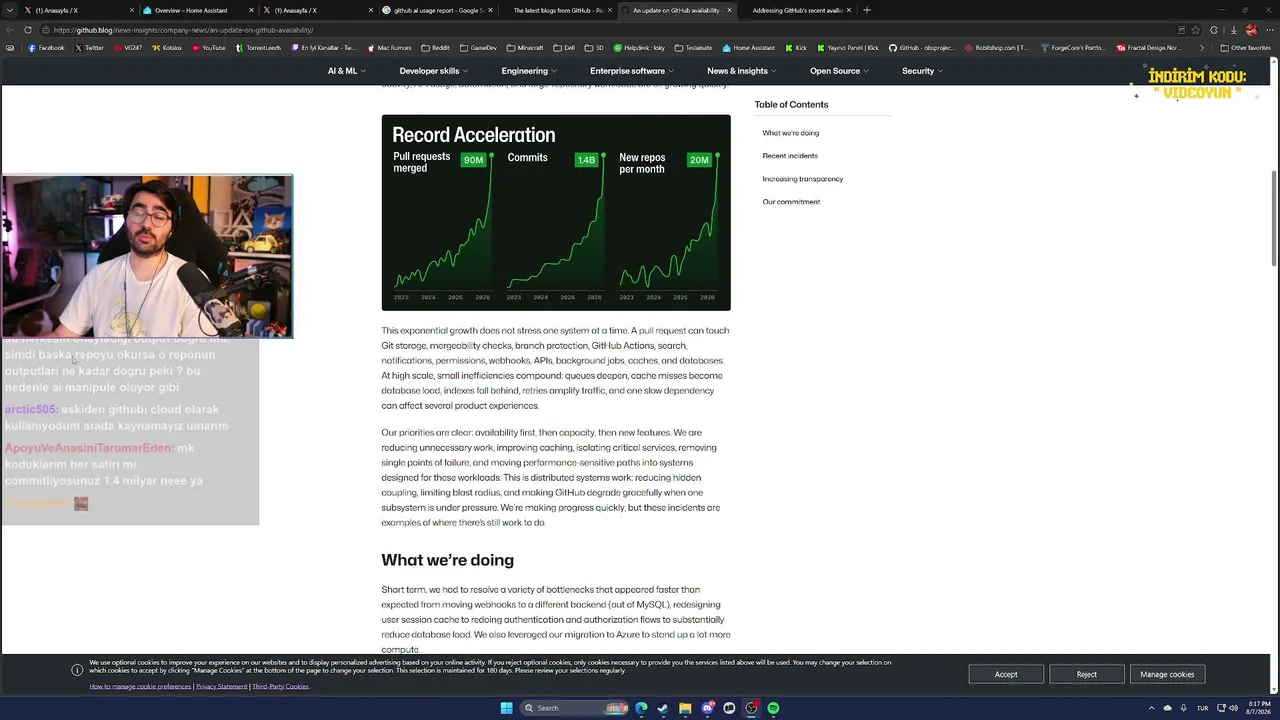Image resolution: width=1280 pixels, height=720 pixels.
Task: Favorite this page with the star icon
Action: tap(1195, 30)
